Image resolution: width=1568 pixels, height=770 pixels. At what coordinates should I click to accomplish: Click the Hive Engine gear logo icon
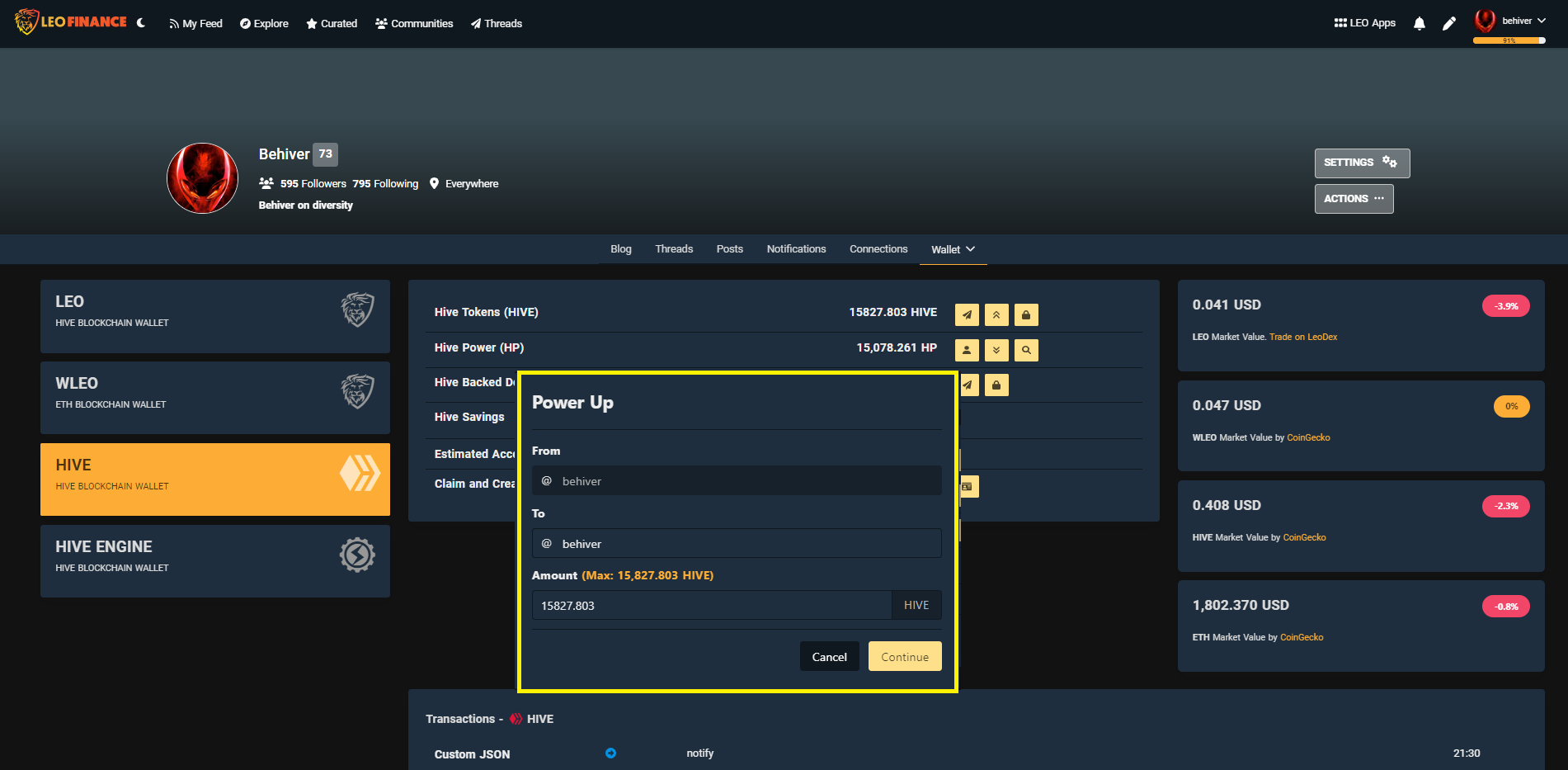click(x=357, y=555)
